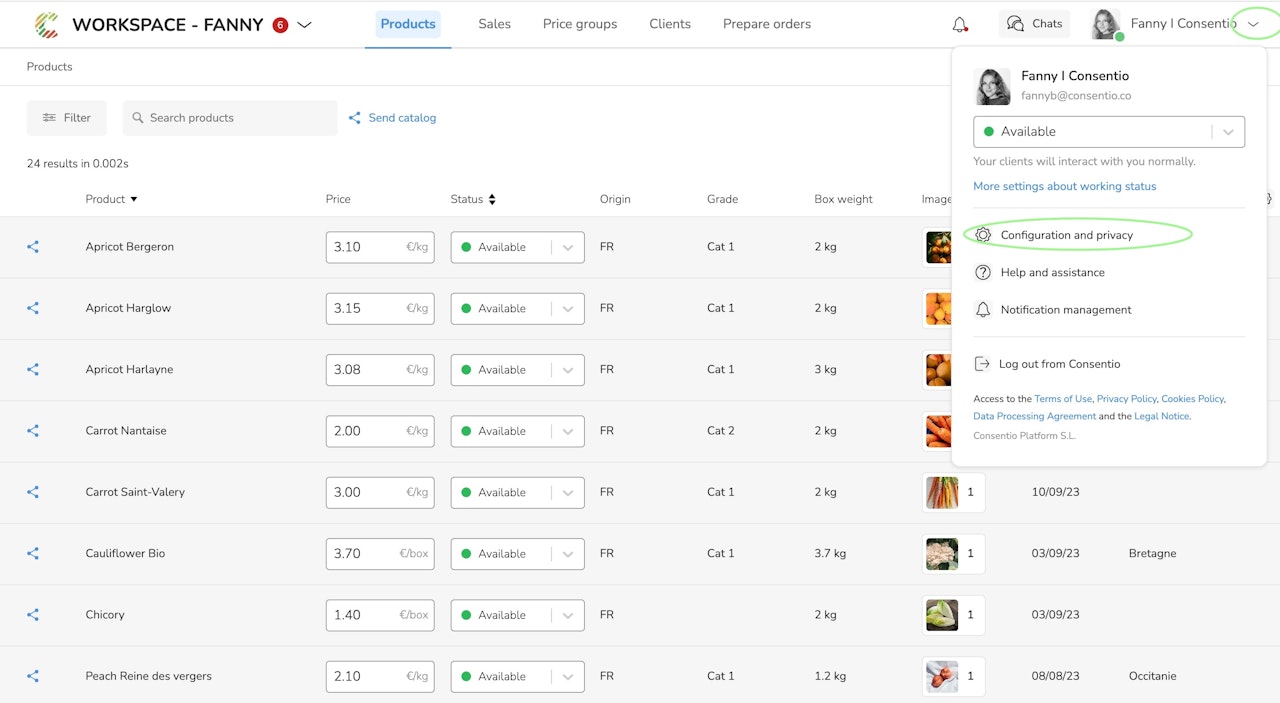Image resolution: width=1280 pixels, height=703 pixels.
Task: Click the notification bell icon in the header
Action: tap(960, 25)
